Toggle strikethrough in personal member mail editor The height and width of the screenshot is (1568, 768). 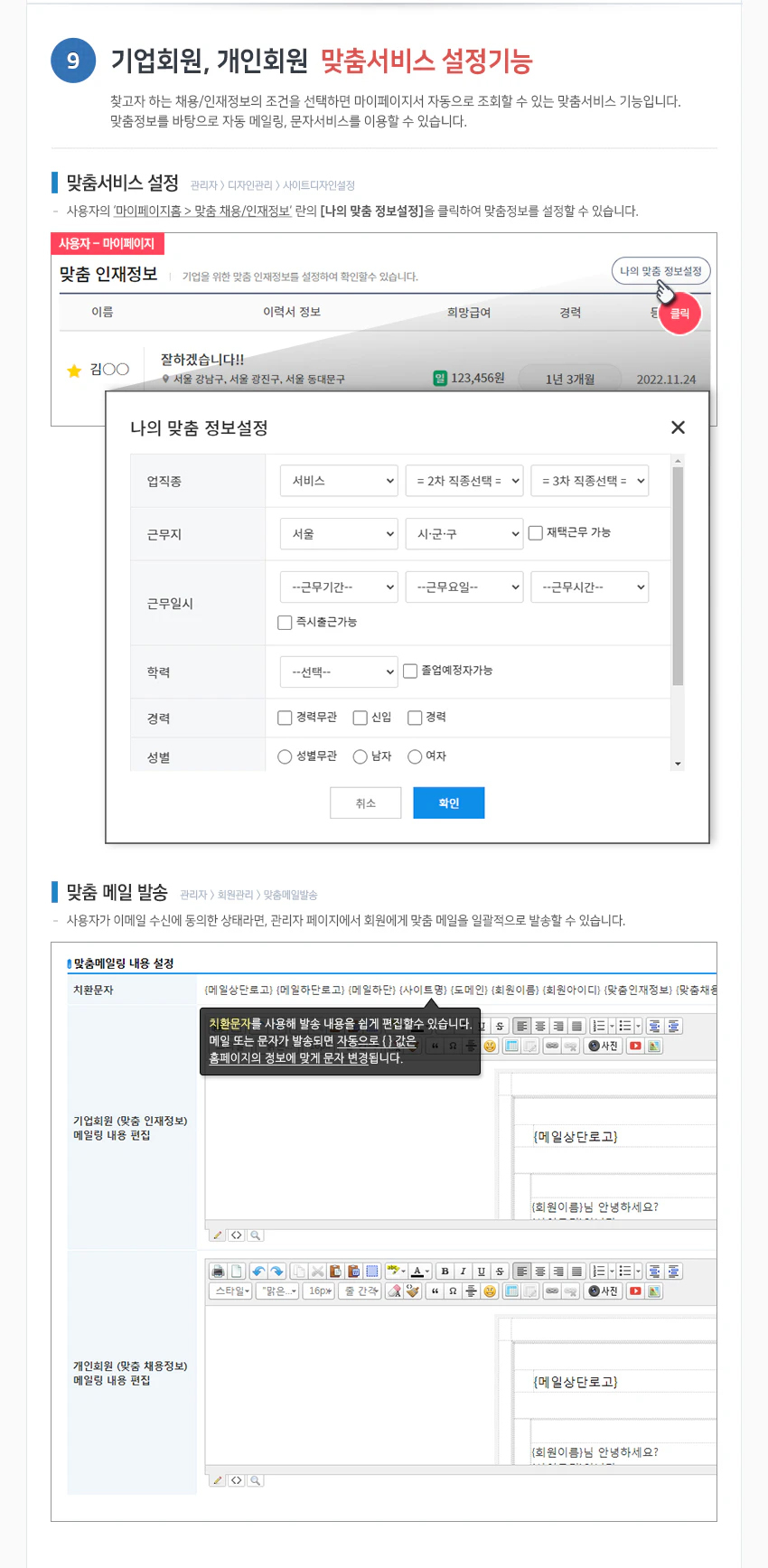click(500, 1271)
